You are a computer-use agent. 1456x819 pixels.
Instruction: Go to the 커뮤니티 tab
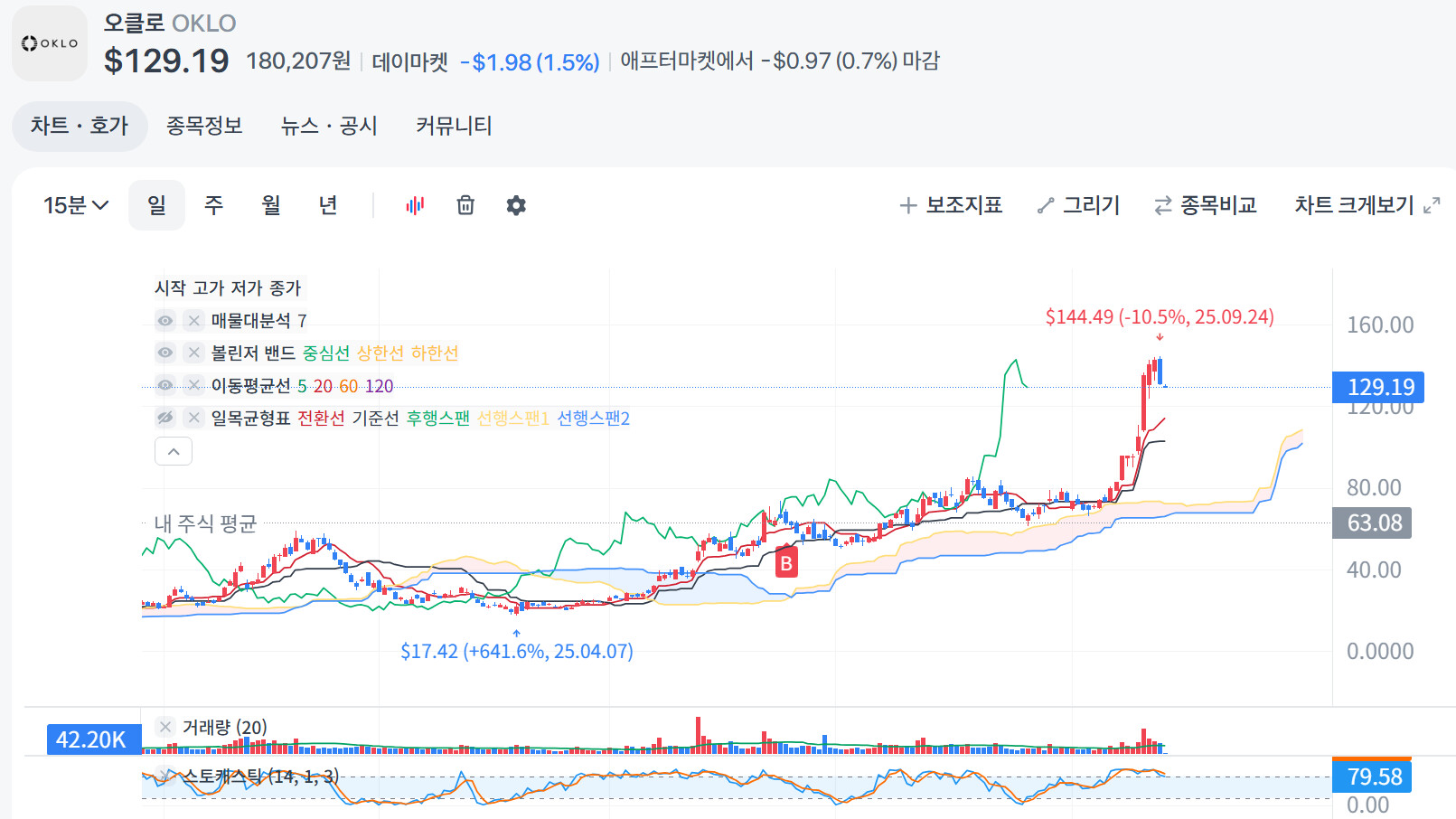(454, 126)
